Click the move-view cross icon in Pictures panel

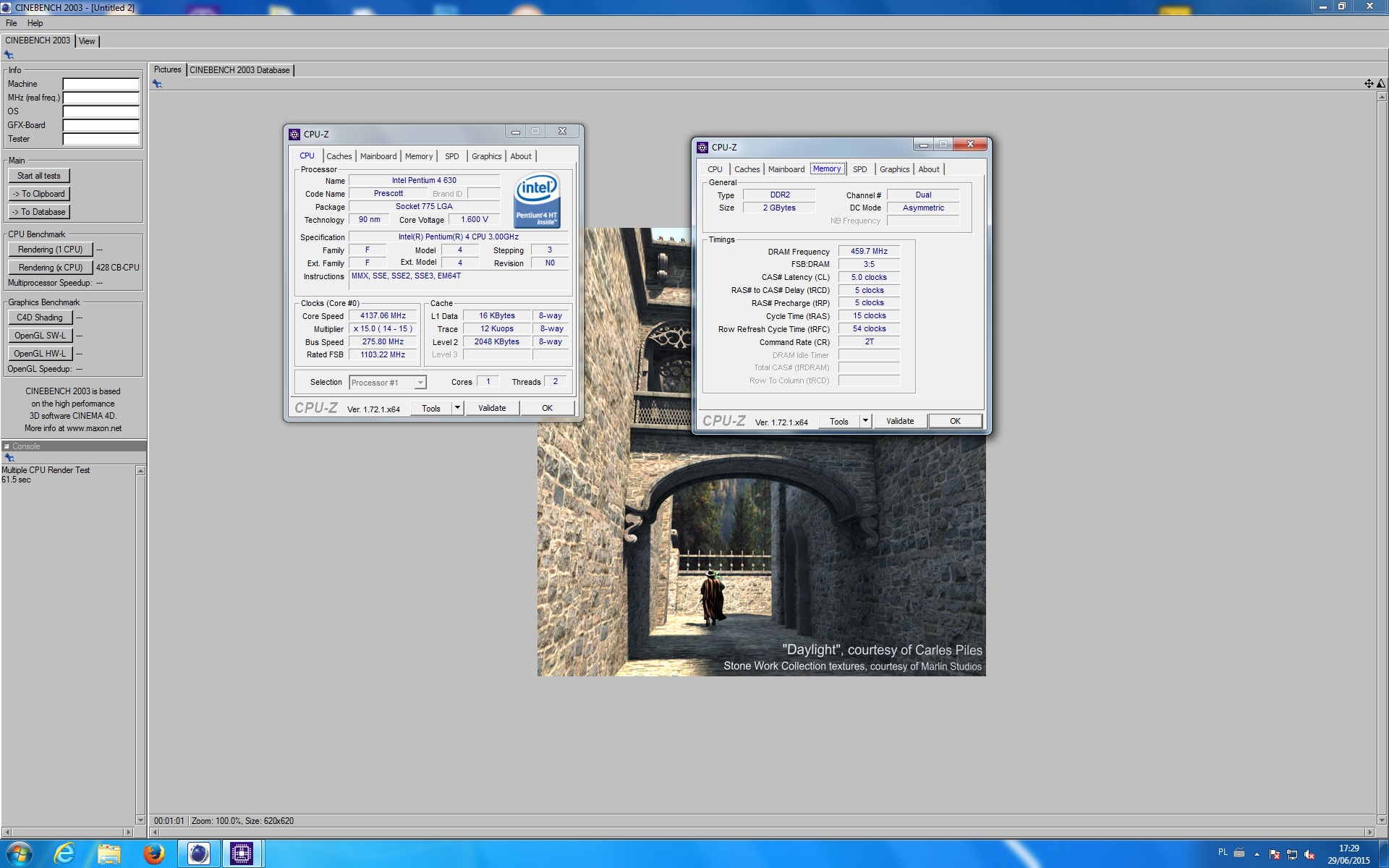click(1368, 84)
